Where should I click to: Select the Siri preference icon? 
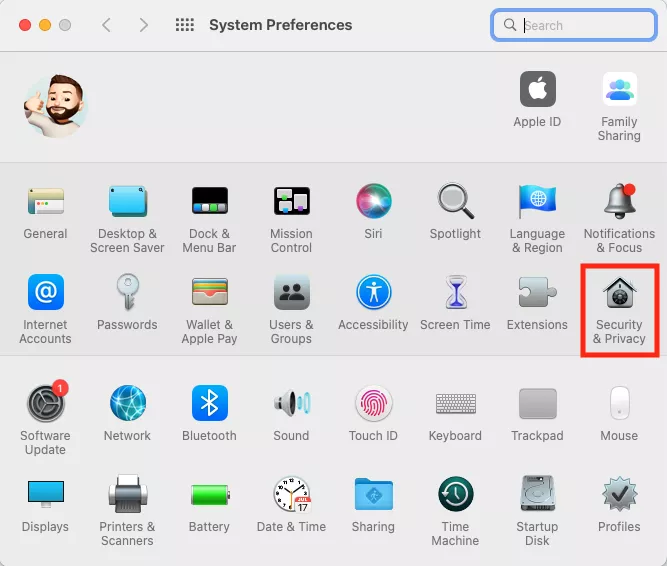click(x=373, y=201)
